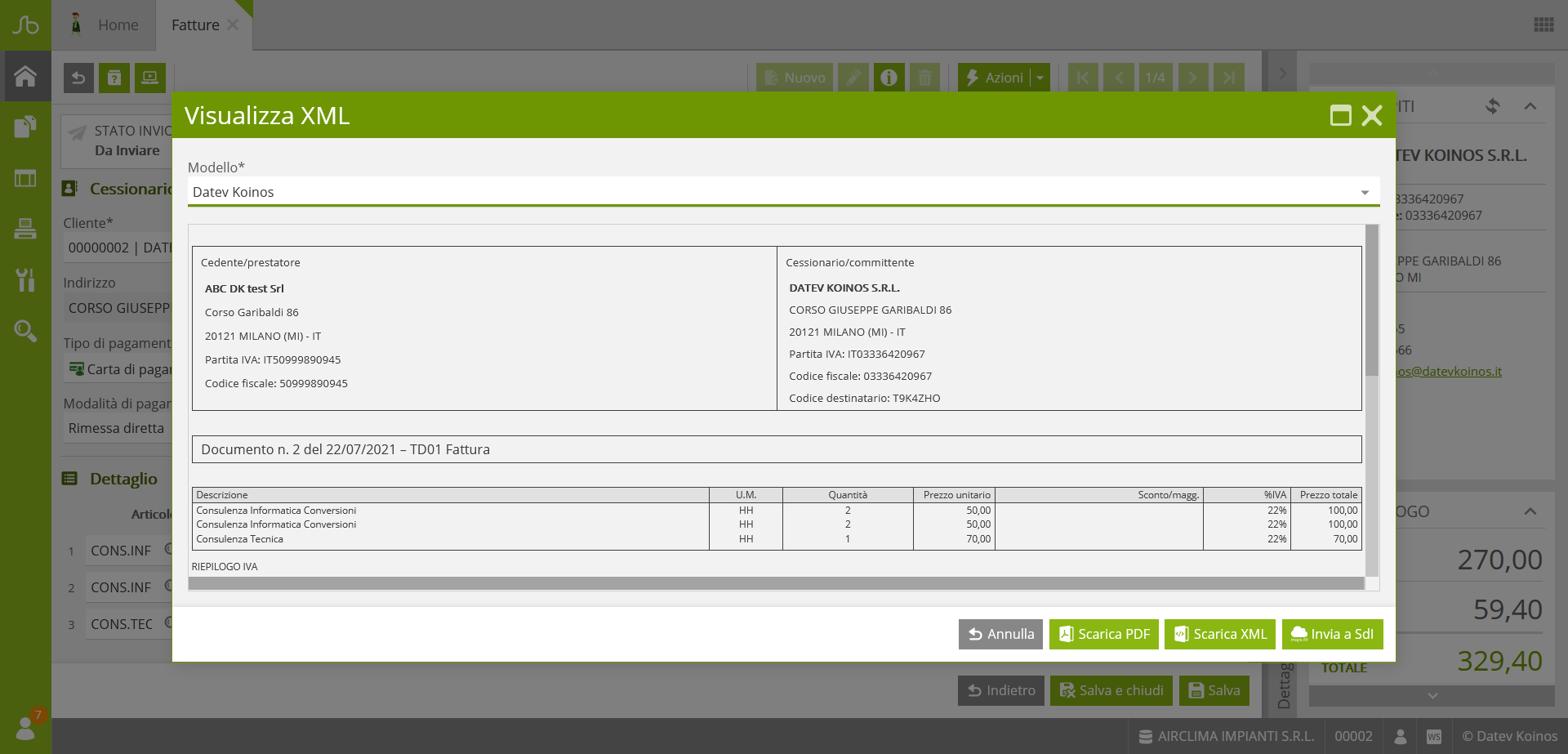Click the Rimessa diretta field

119,428
